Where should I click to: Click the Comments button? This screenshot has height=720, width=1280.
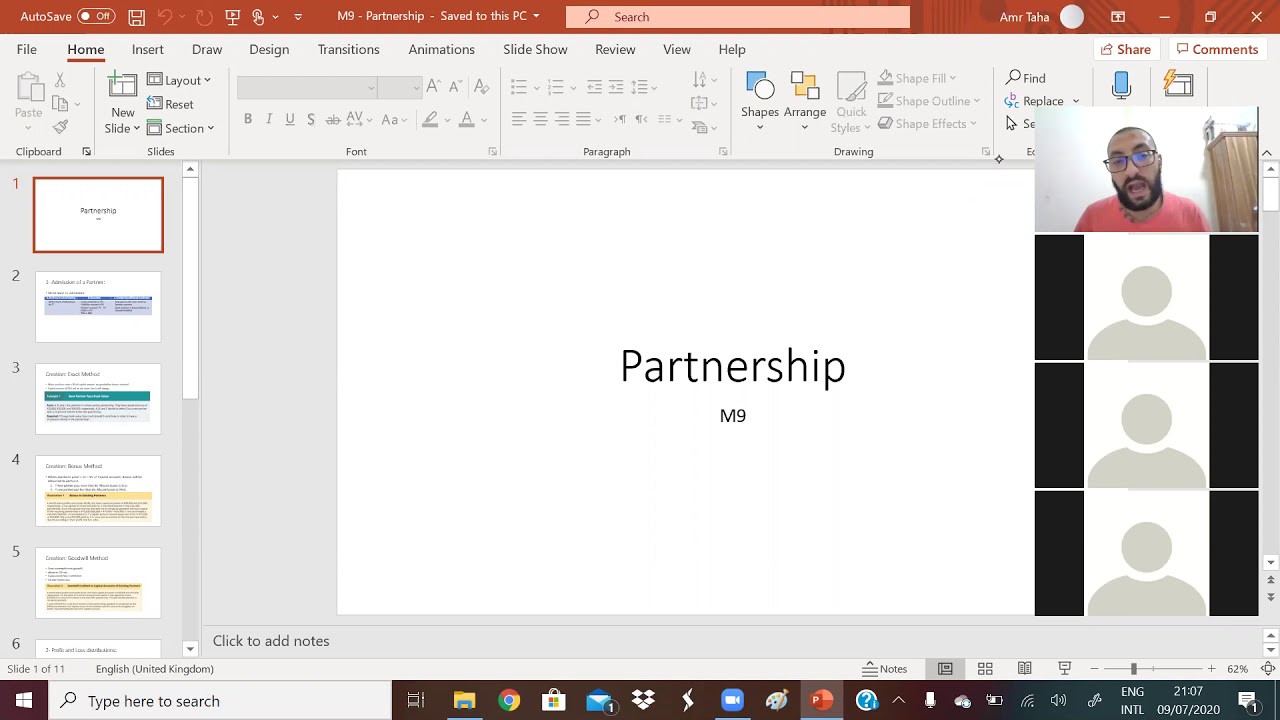tap(1216, 49)
